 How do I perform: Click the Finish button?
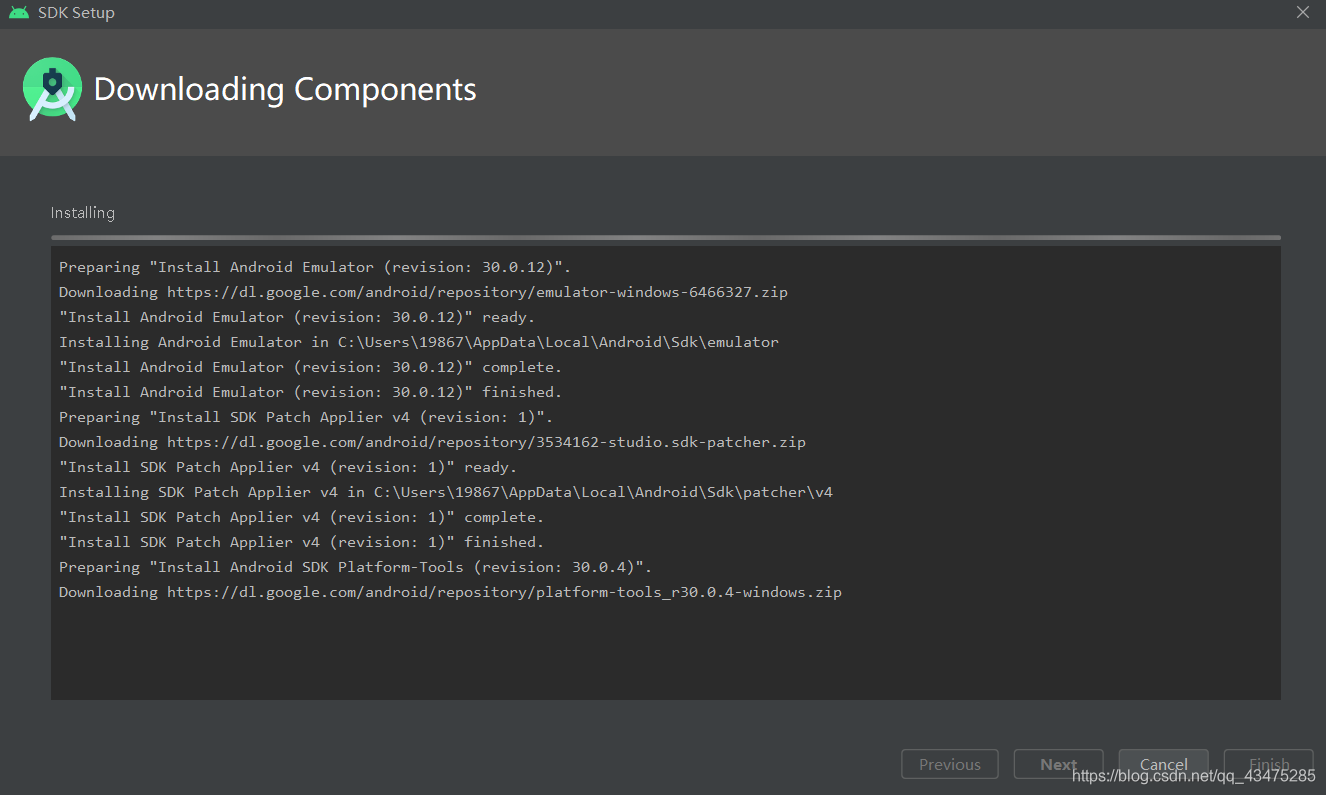(1268, 764)
